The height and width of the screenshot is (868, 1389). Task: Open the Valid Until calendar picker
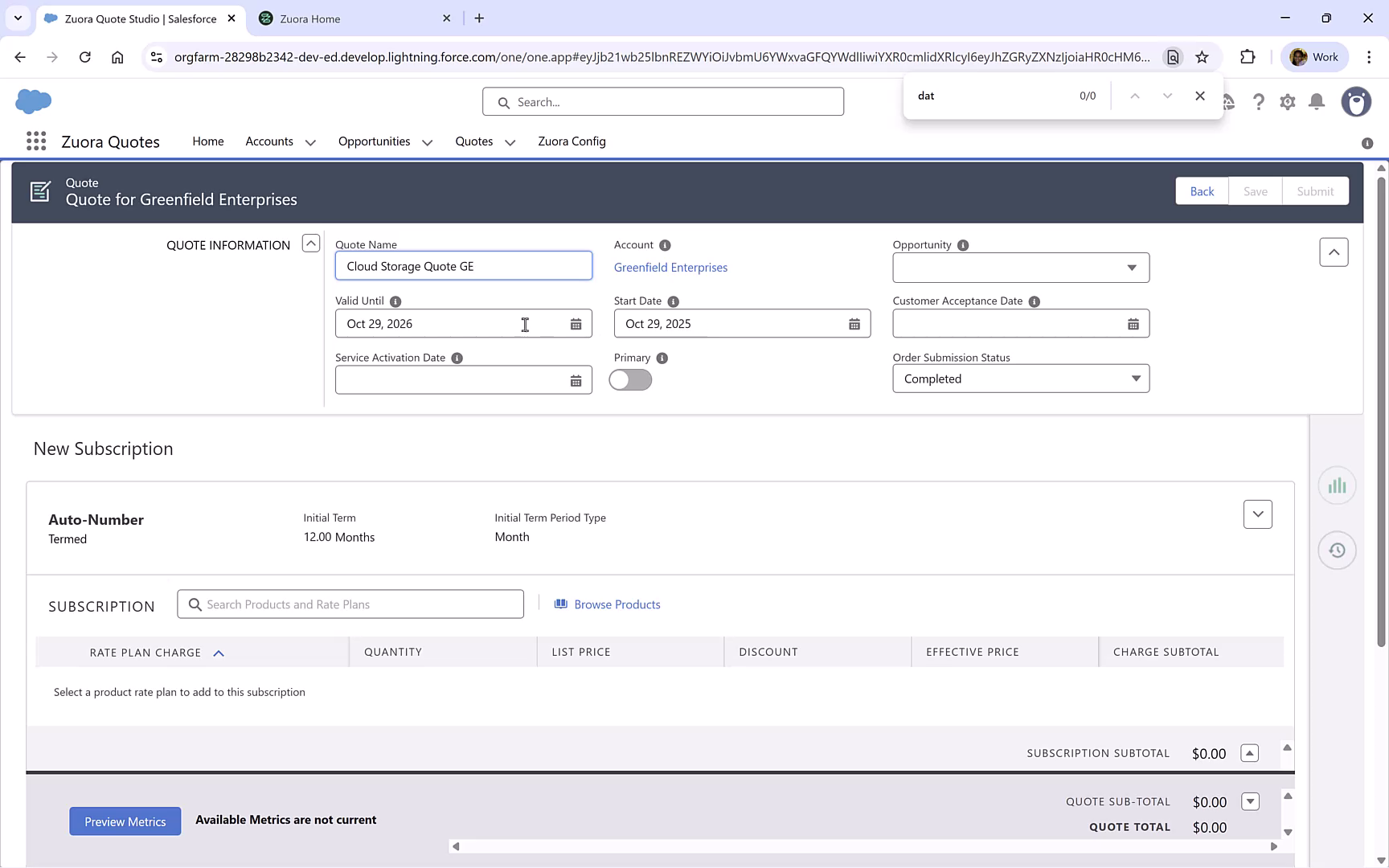(x=576, y=323)
